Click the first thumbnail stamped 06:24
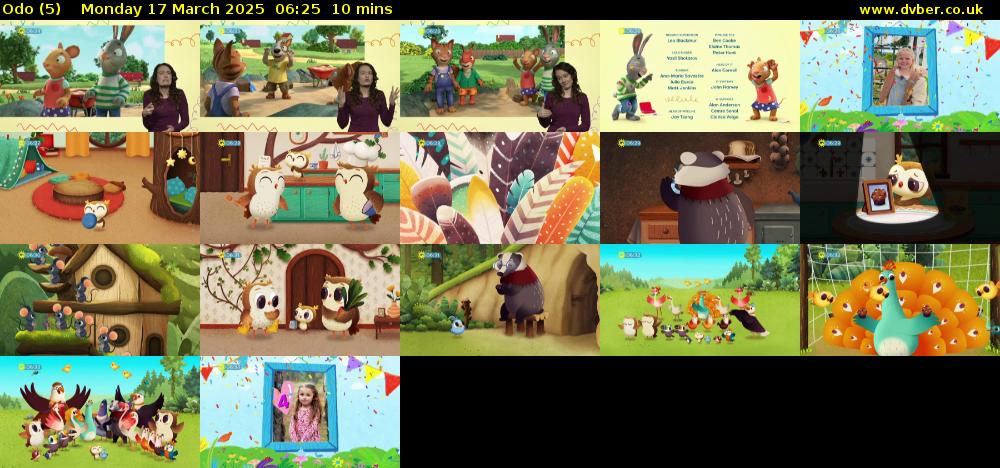1000x468 pixels. pos(99,76)
